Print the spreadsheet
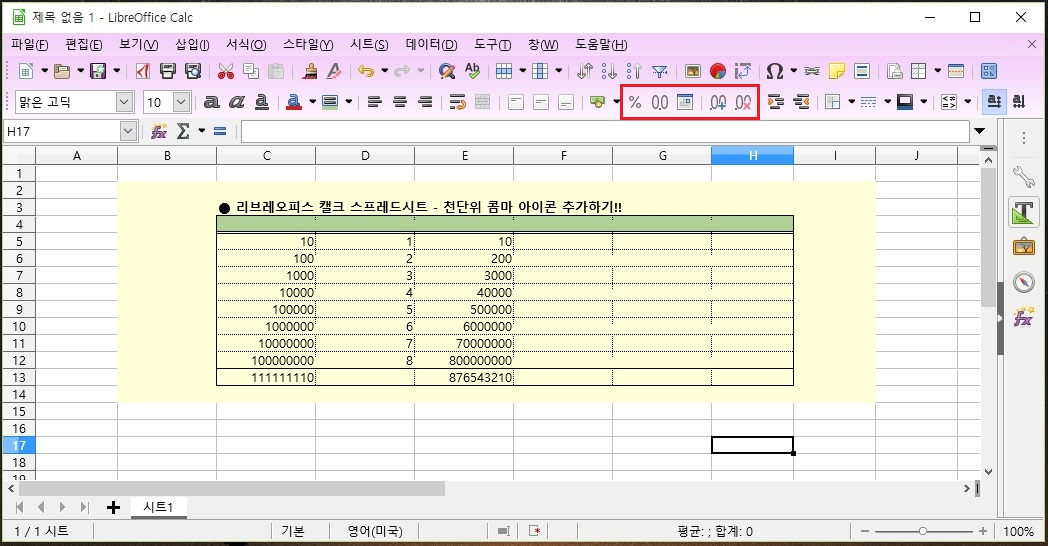The height and width of the screenshot is (546, 1048). (x=168, y=71)
